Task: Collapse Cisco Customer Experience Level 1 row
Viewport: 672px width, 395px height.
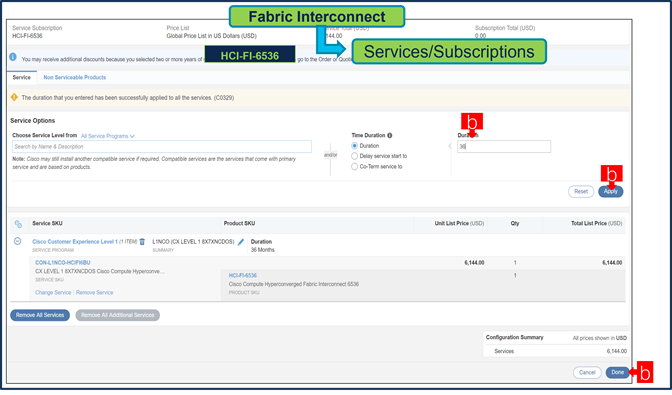Action: coord(18,241)
